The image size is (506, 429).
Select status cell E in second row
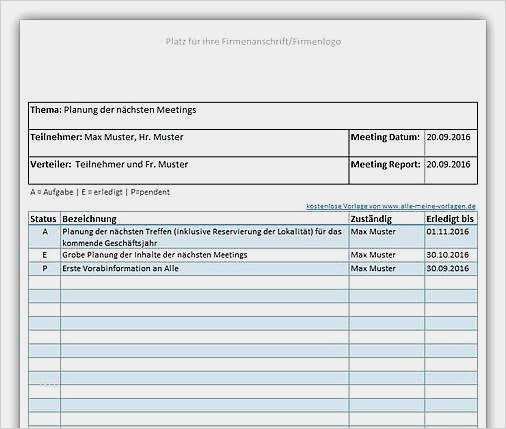pos(44,255)
